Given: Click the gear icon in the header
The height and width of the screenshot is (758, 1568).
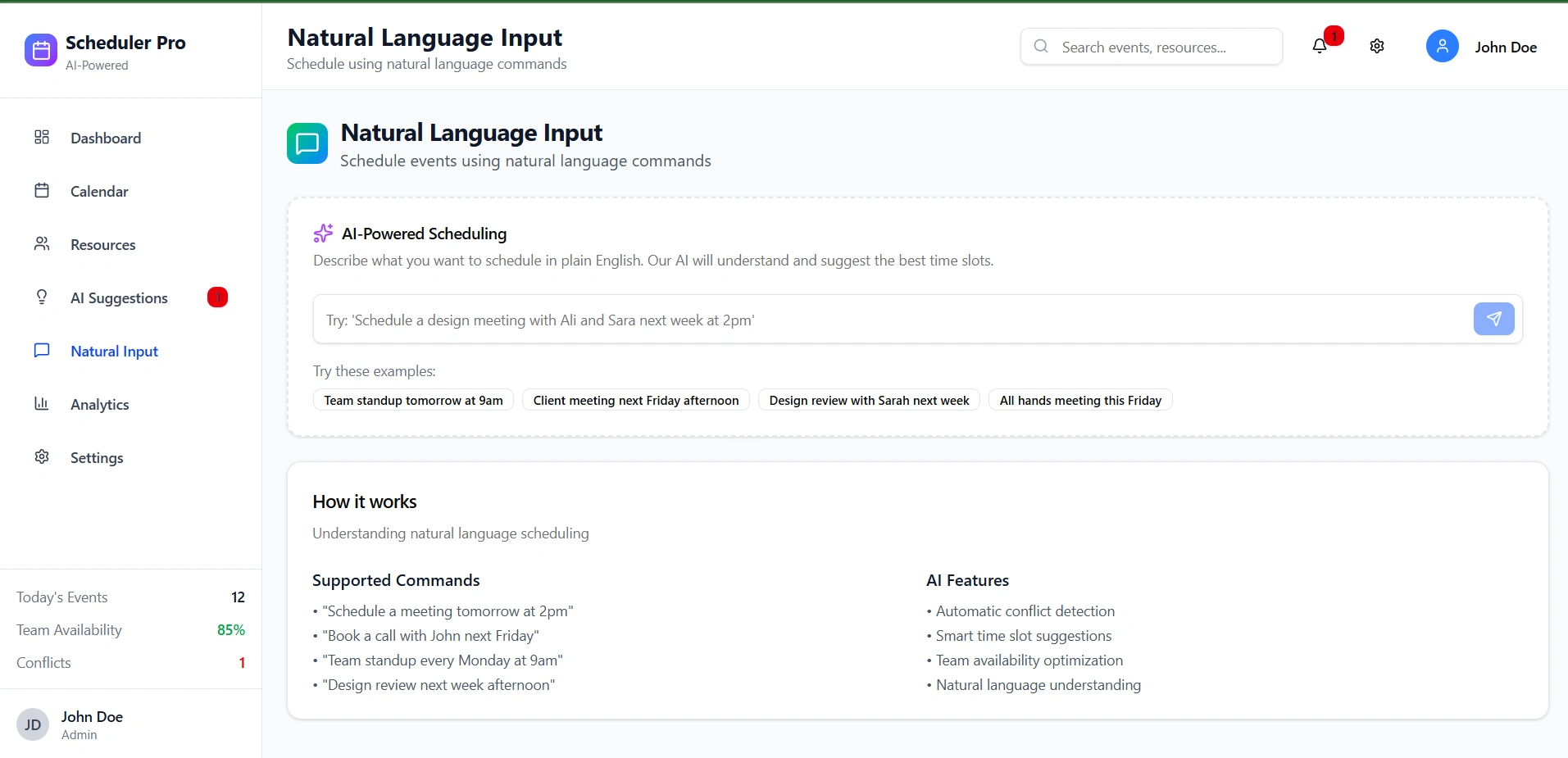Looking at the screenshot, I should pos(1377,47).
